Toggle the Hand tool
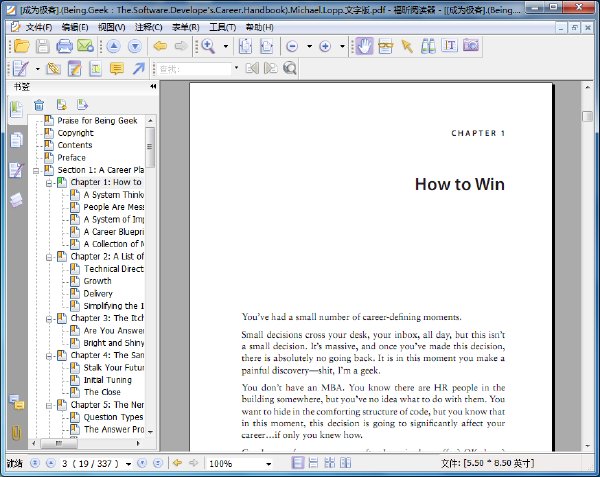The width and height of the screenshot is (600, 477). tap(364, 46)
